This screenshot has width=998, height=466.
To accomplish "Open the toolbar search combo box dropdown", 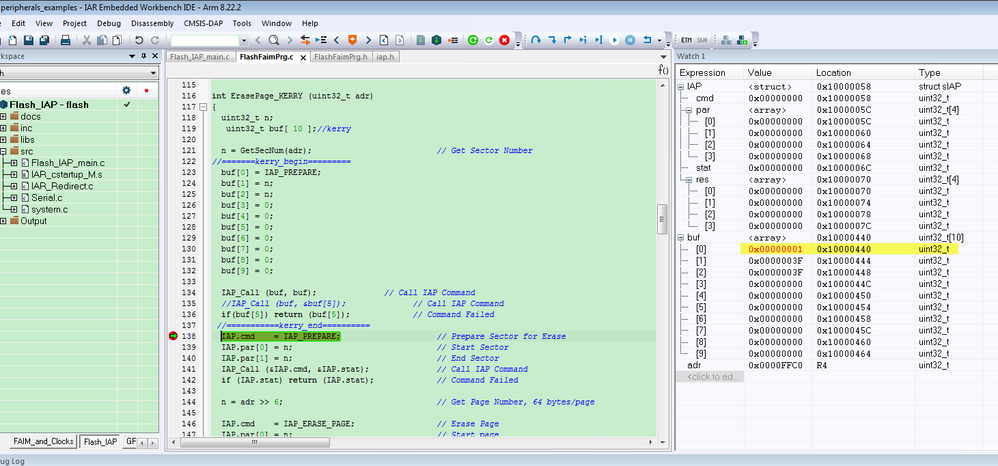I will (x=245, y=40).
